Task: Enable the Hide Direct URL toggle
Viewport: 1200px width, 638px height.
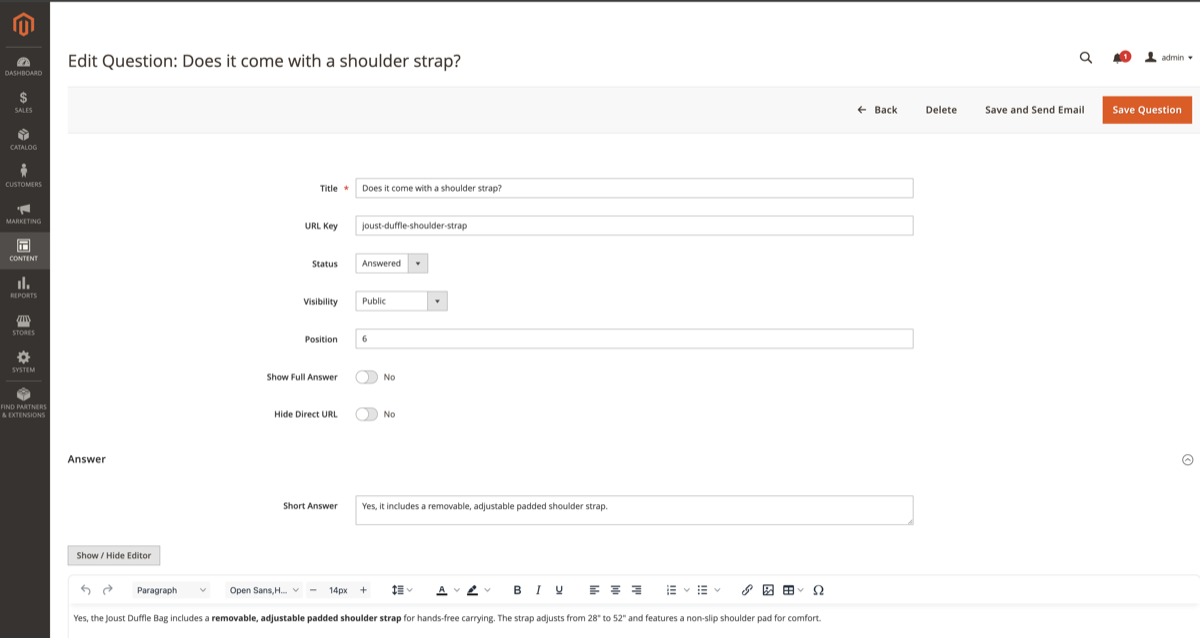Action: (366, 414)
